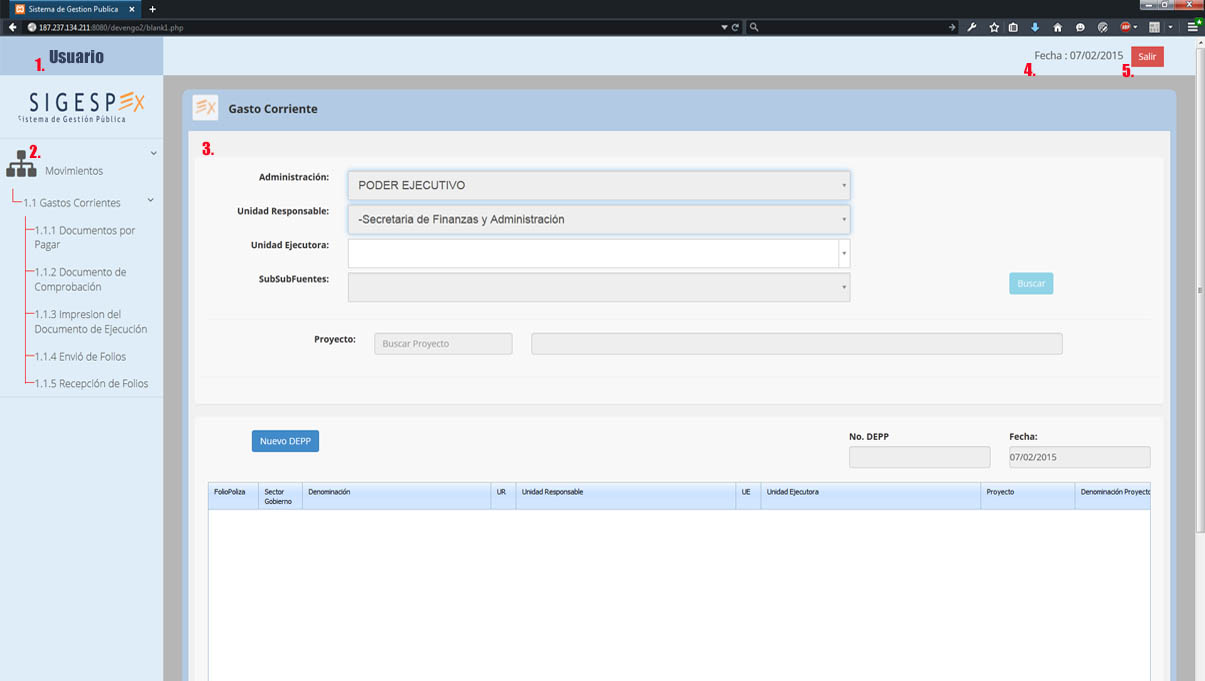Open 1.1.3 Impresion del Documento de Ejecución

[91, 321]
